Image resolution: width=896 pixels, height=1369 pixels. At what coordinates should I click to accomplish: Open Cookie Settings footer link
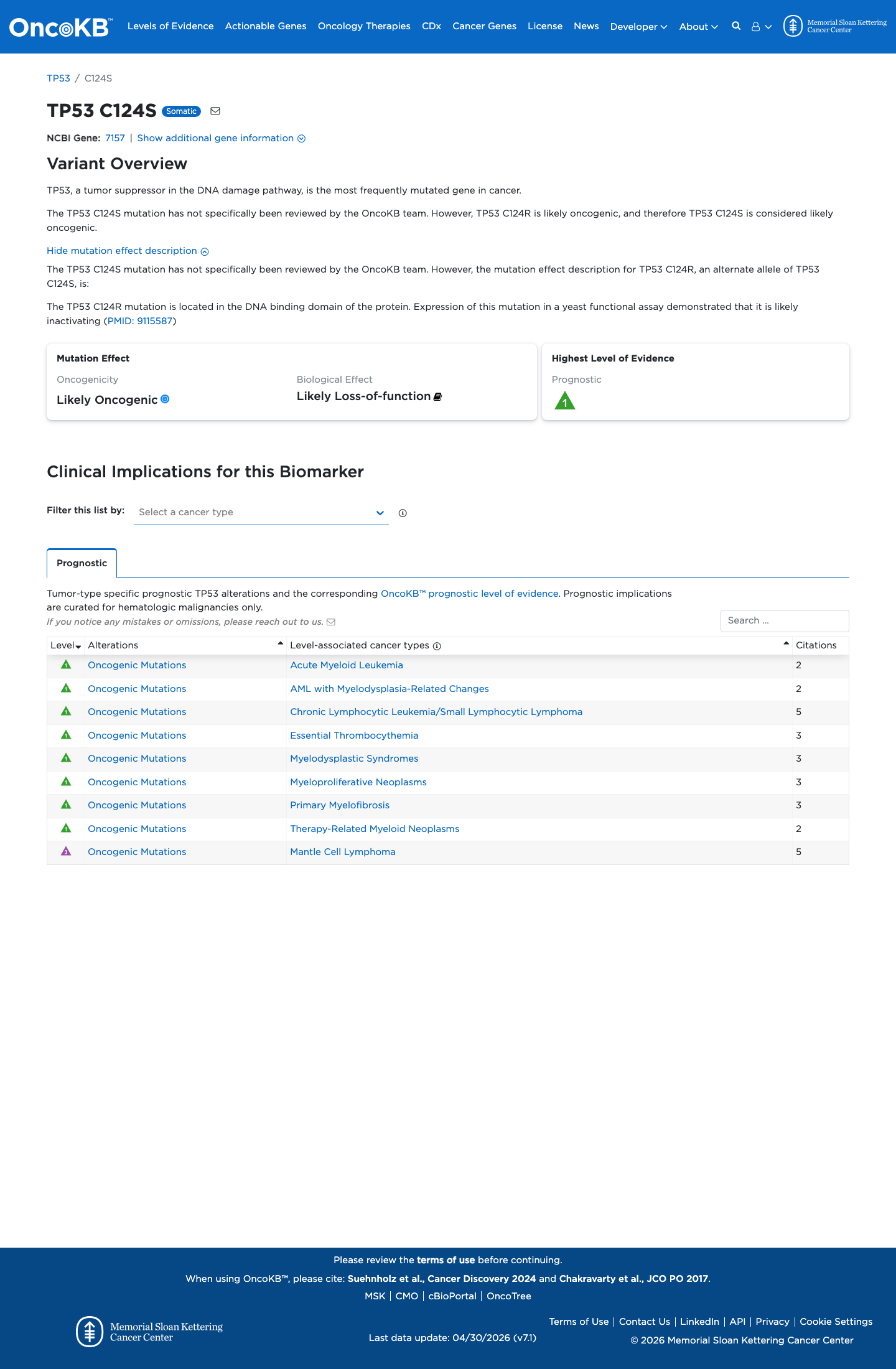(x=836, y=1322)
